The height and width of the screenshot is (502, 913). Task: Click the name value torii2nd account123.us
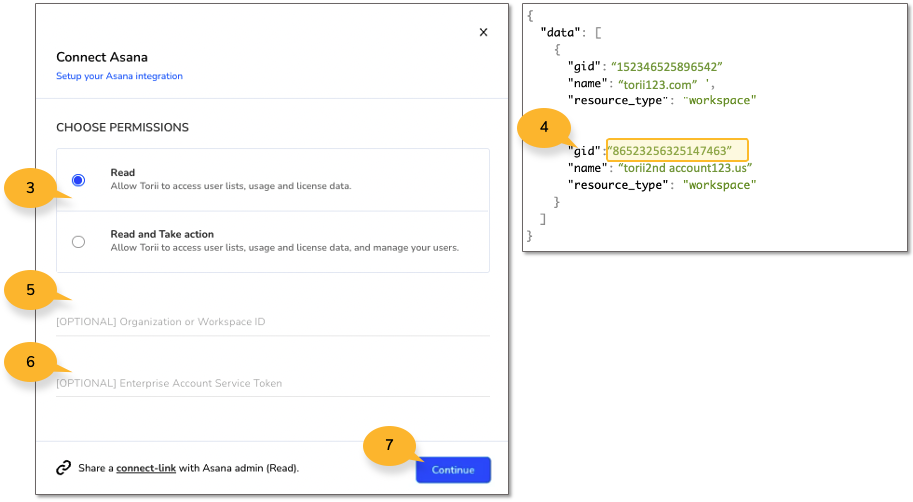point(685,168)
